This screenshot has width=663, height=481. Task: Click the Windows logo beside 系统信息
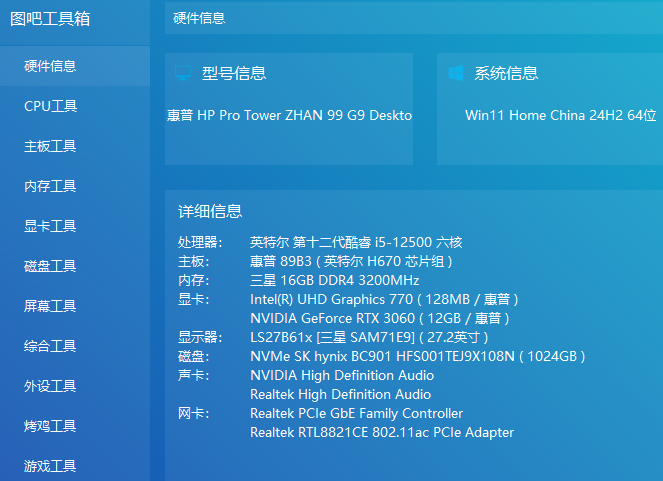point(456,73)
